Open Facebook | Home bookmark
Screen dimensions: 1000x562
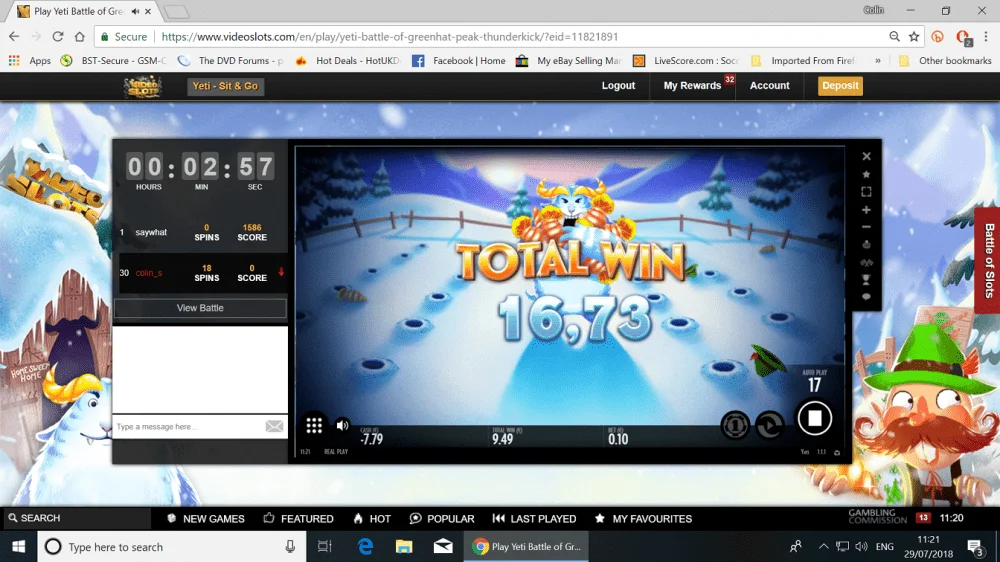[459, 61]
